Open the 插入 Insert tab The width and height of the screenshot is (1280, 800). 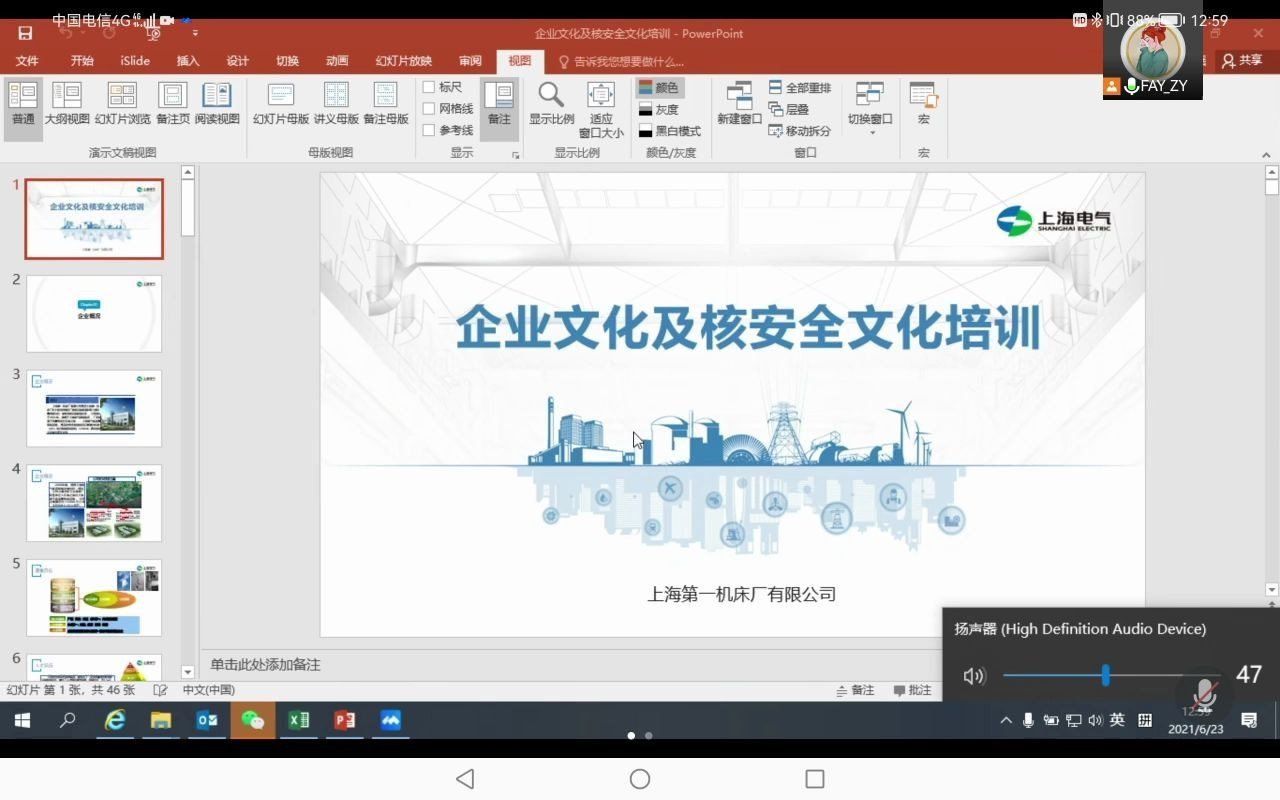click(188, 61)
